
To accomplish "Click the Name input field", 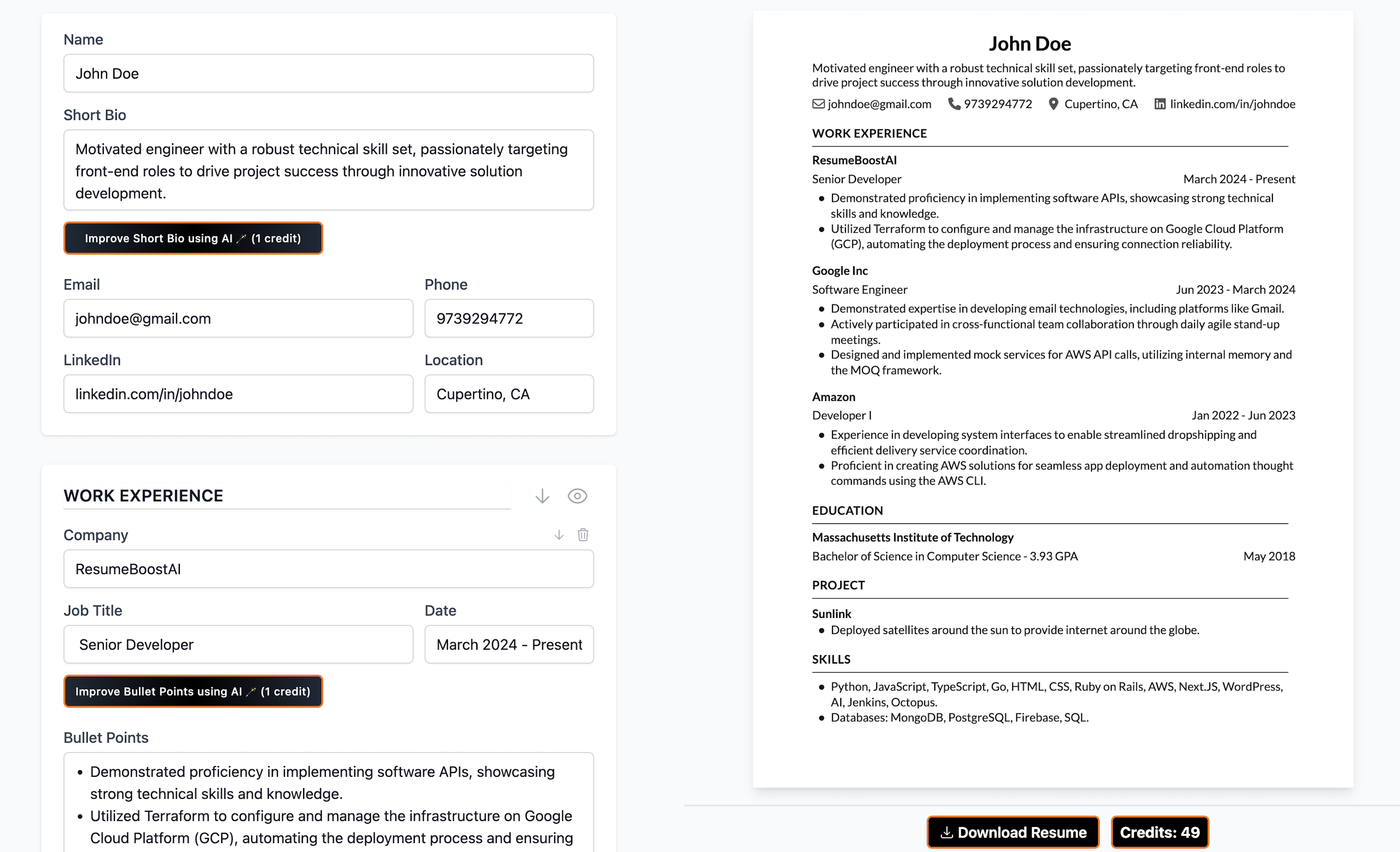I will click(329, 73).
